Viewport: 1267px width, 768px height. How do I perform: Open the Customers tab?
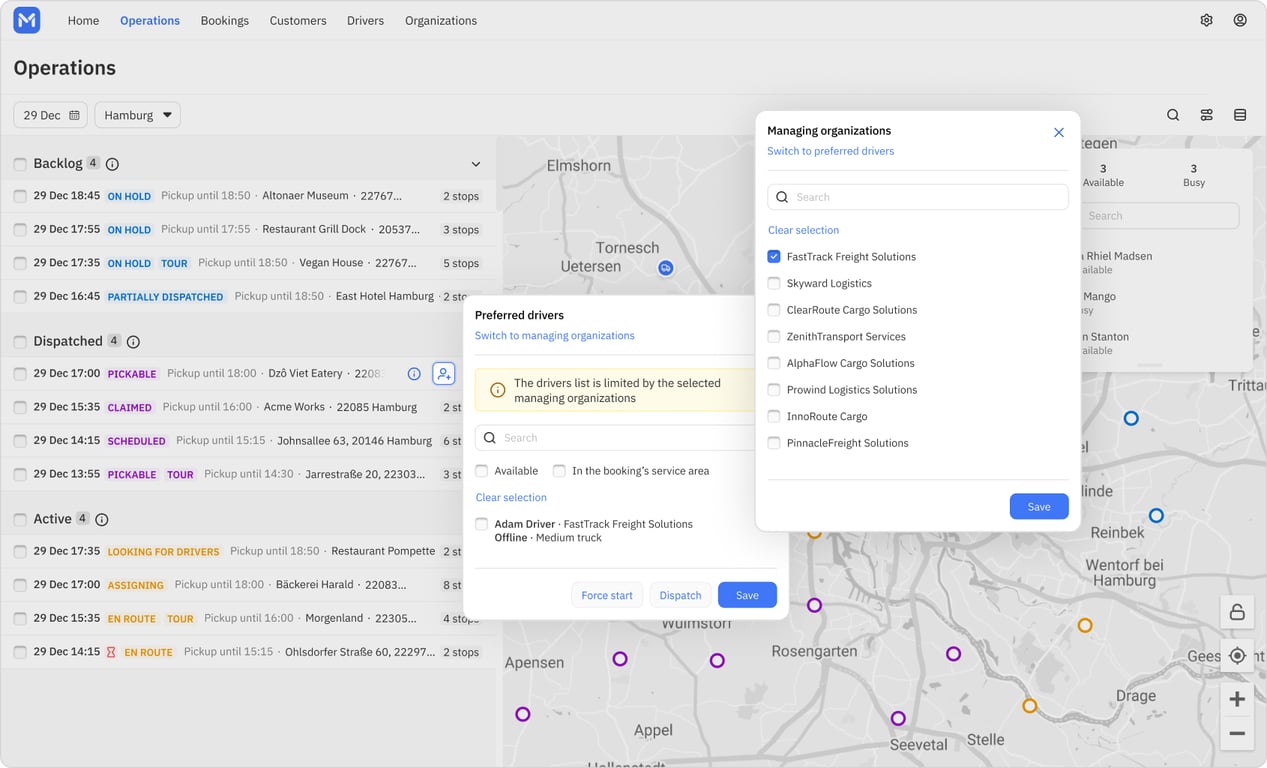[298, 20]
